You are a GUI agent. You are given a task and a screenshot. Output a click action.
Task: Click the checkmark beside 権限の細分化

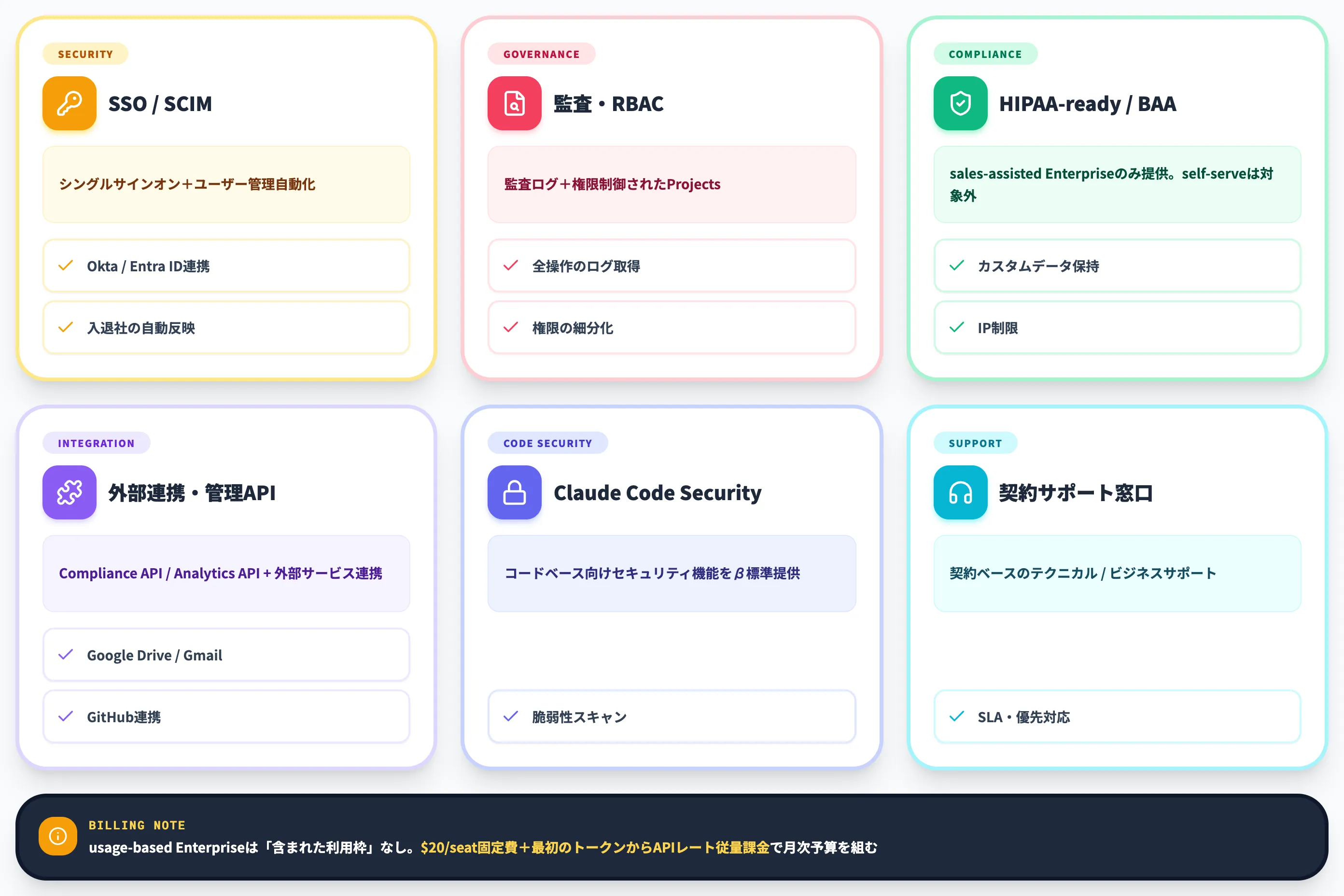[511, 327]
